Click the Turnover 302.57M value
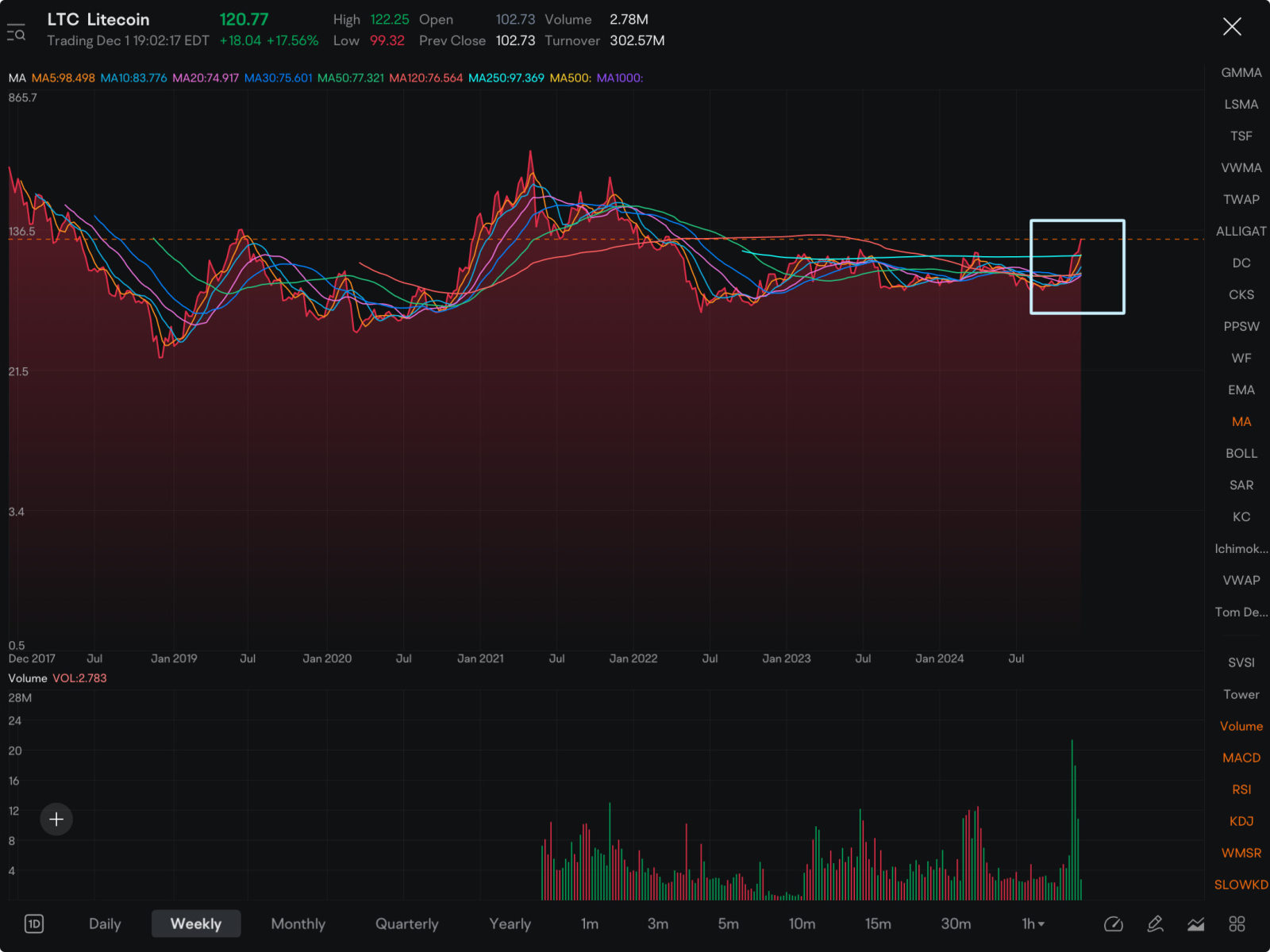Viewport: 1270px width, 952px height. point(637,40)
